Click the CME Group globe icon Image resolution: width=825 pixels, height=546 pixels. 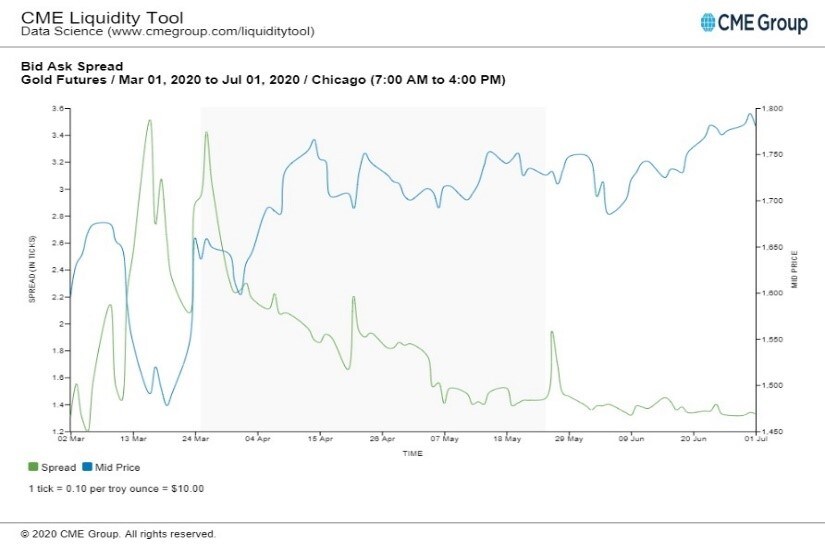click(709, 22)
